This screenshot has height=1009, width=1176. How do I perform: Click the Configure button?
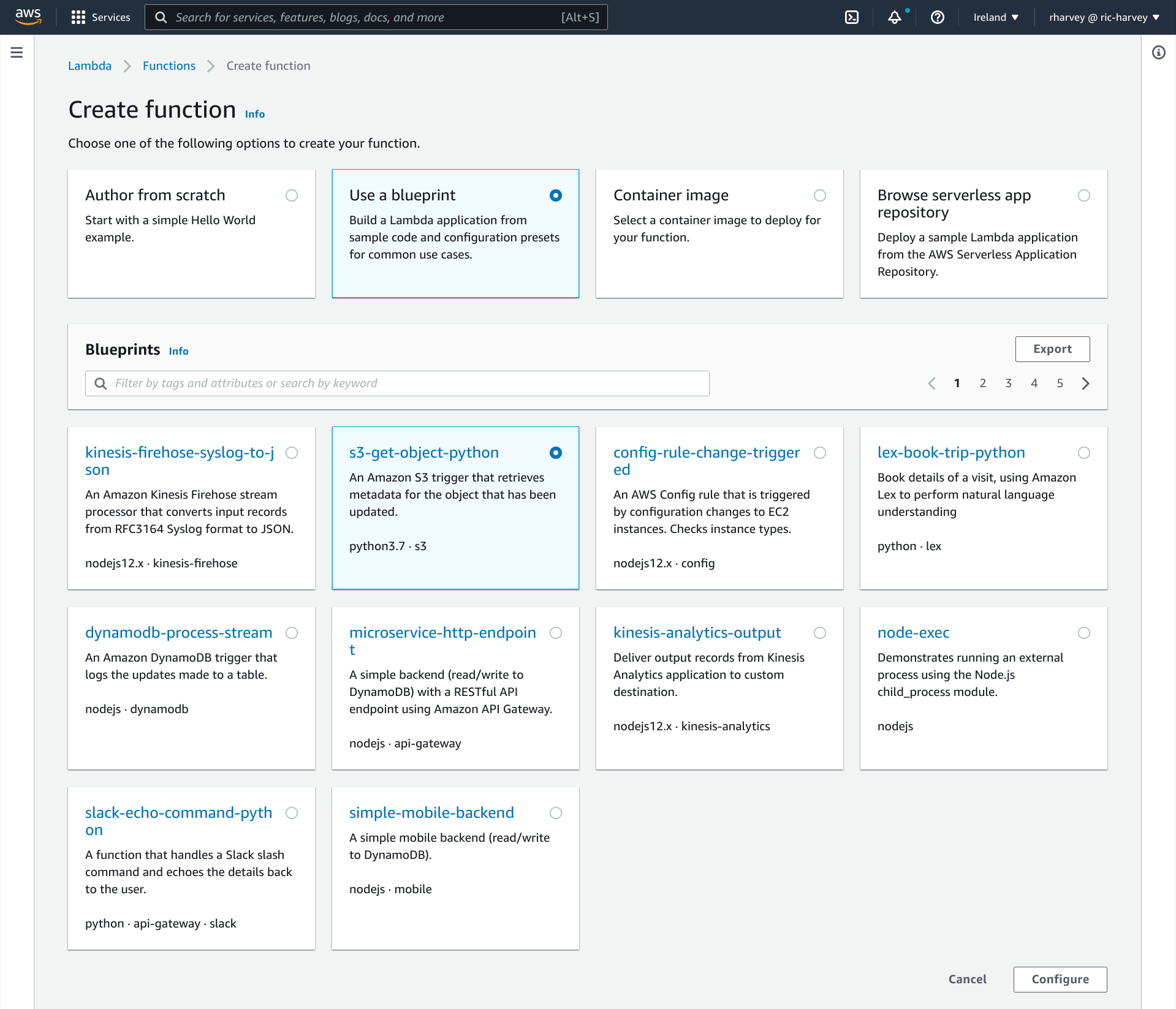1060,979
